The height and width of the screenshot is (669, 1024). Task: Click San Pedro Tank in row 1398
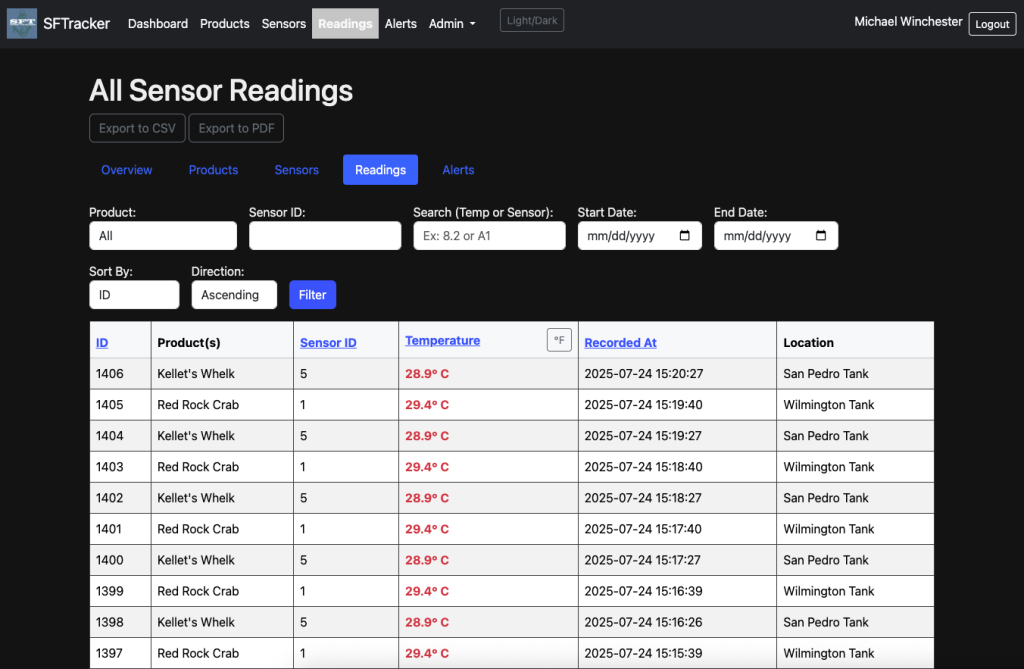825,622
